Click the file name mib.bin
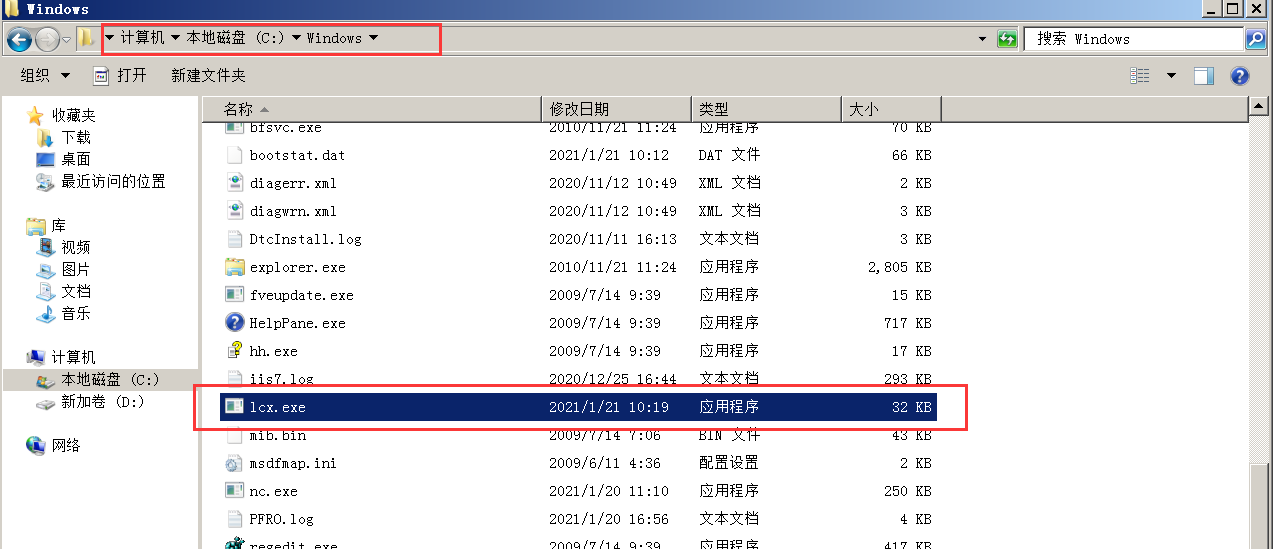This screenshot has width=1273, height=549. point(278,435)
